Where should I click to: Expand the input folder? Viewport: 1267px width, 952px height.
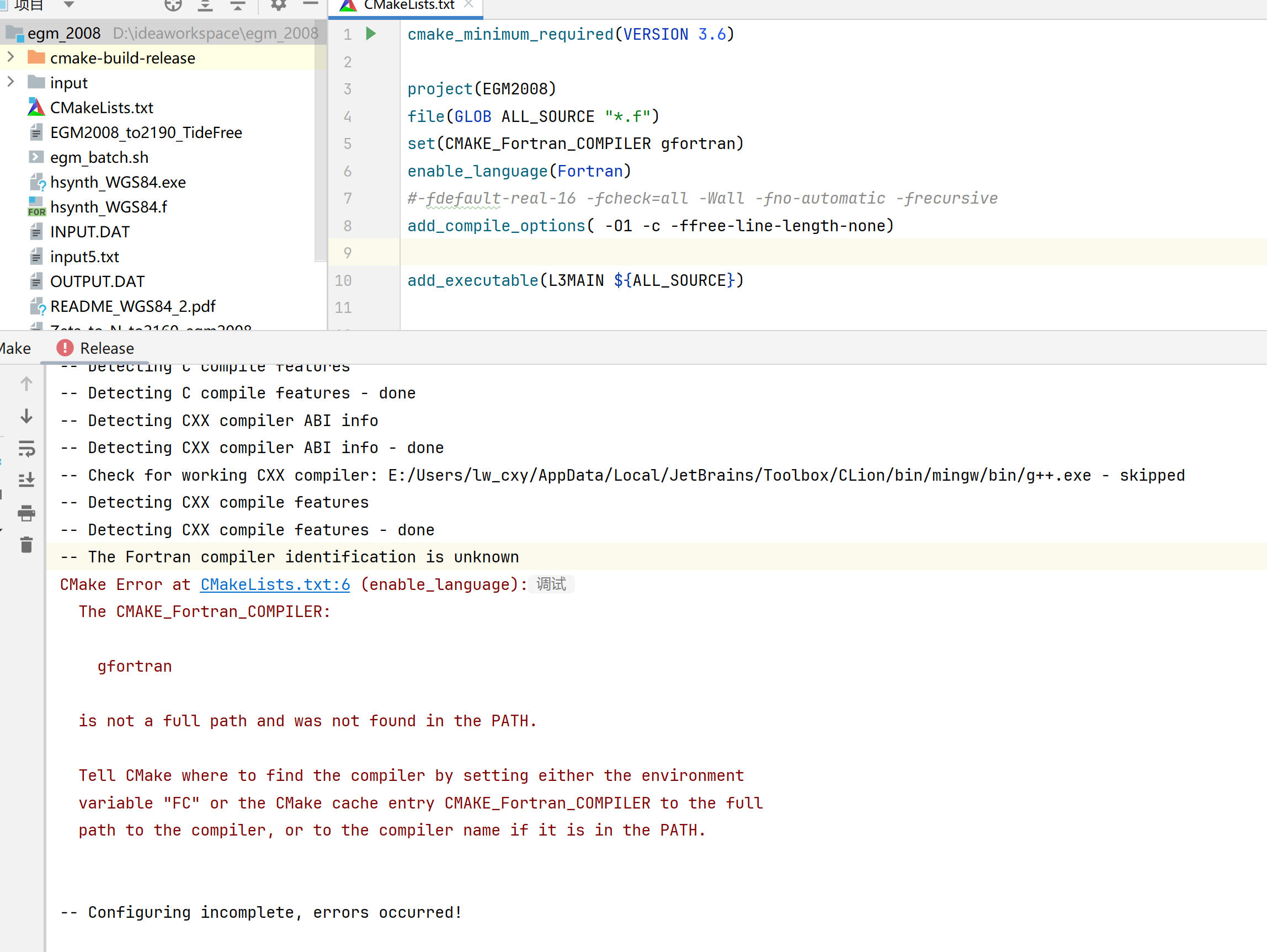click(x=10, y=82)
